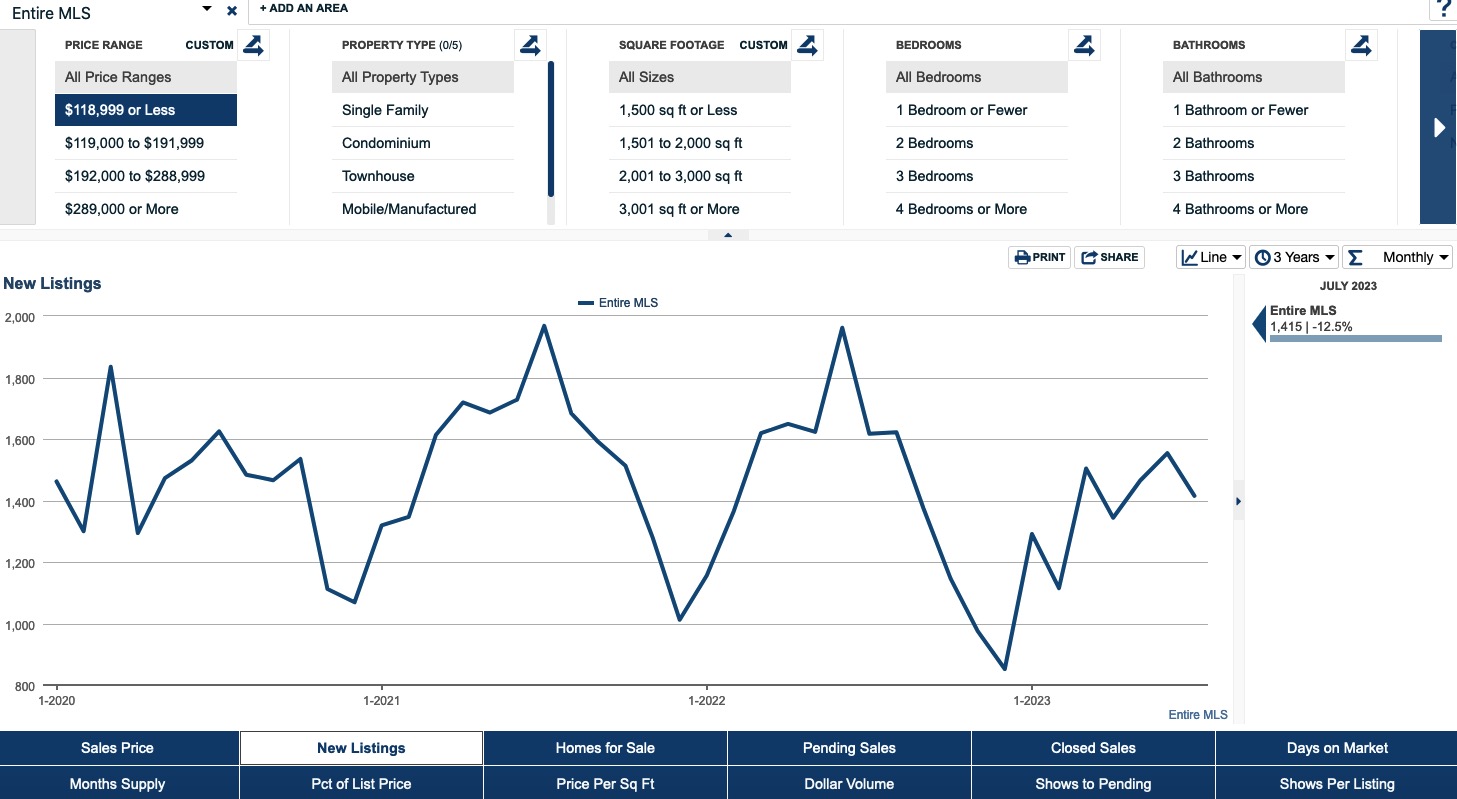Click the Bedrooms breakout chart icon
This screenshot has height=799, width=1457.
(x=1084, y=45)
